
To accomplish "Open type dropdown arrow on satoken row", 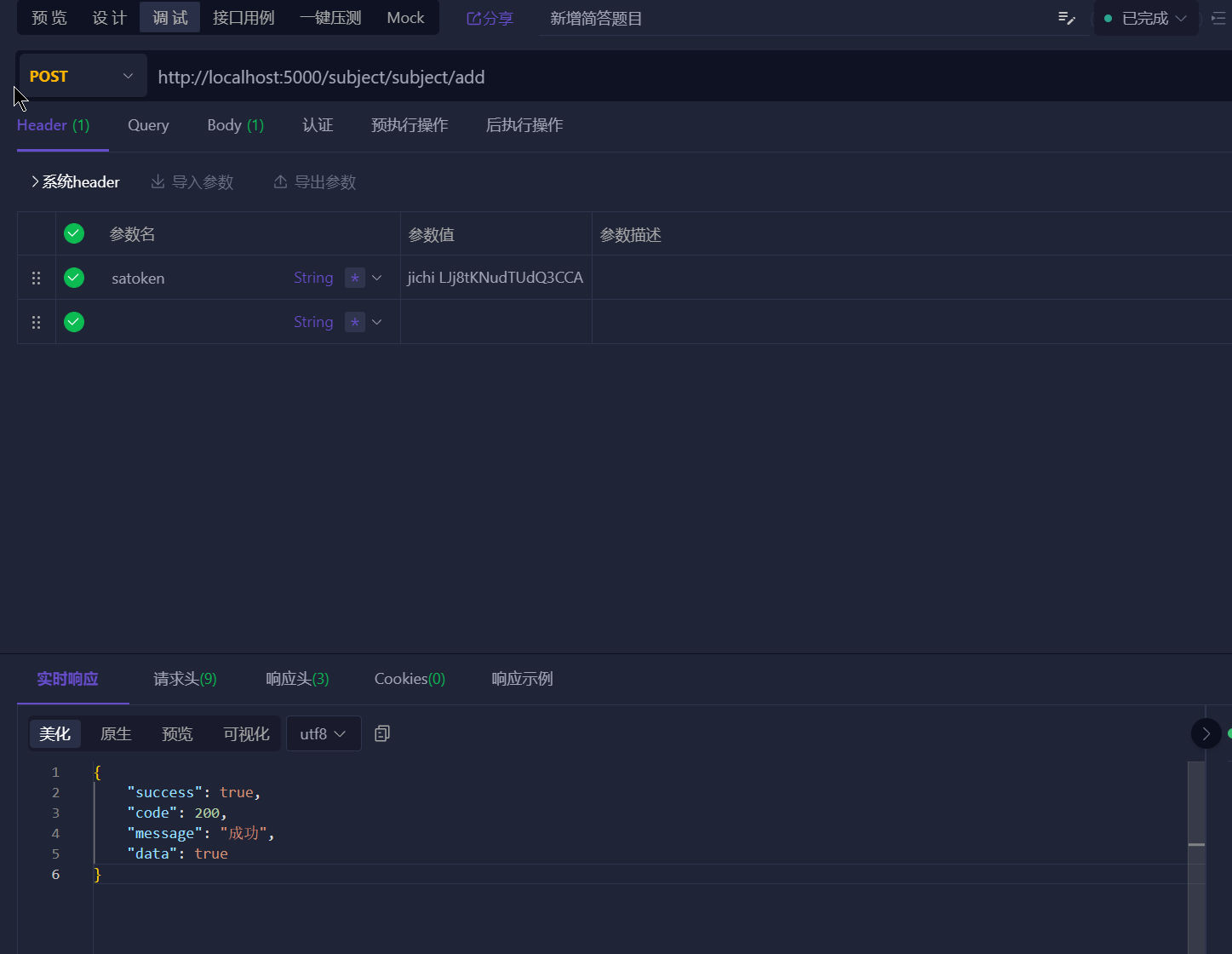I will [377, 278].
